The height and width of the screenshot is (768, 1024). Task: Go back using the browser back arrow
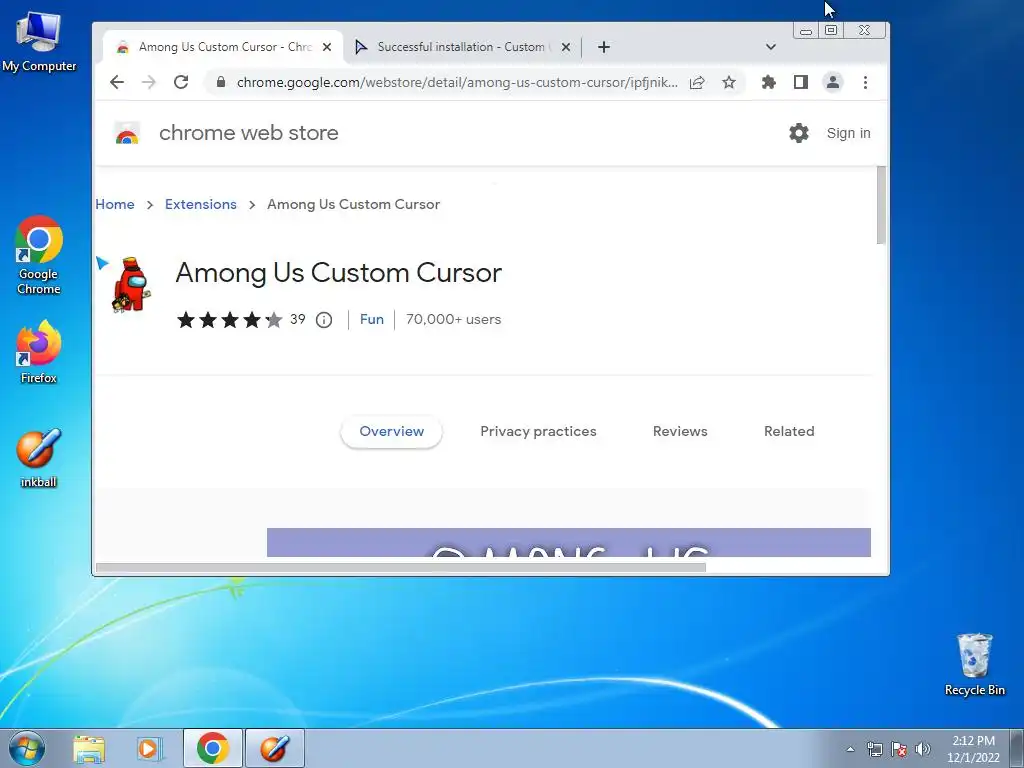pyautogui.click(x=117, y=82)
